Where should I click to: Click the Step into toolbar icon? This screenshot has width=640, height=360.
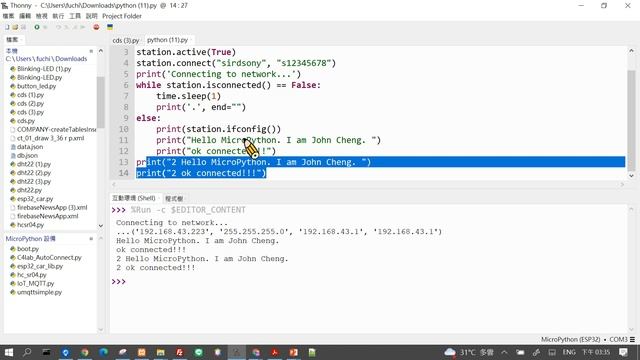pos(67,27)
